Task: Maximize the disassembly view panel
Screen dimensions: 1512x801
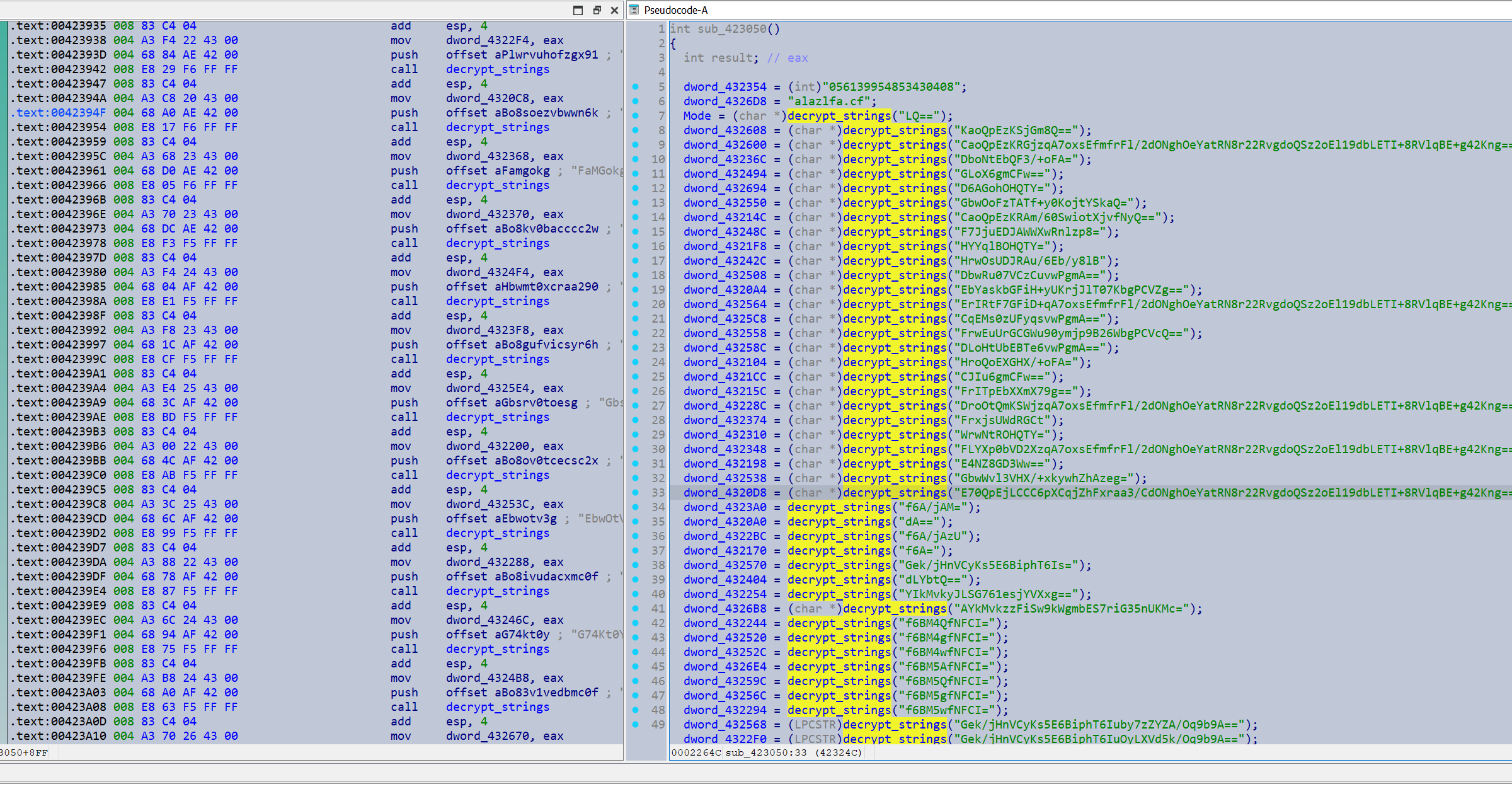Action: click(578, 10)
